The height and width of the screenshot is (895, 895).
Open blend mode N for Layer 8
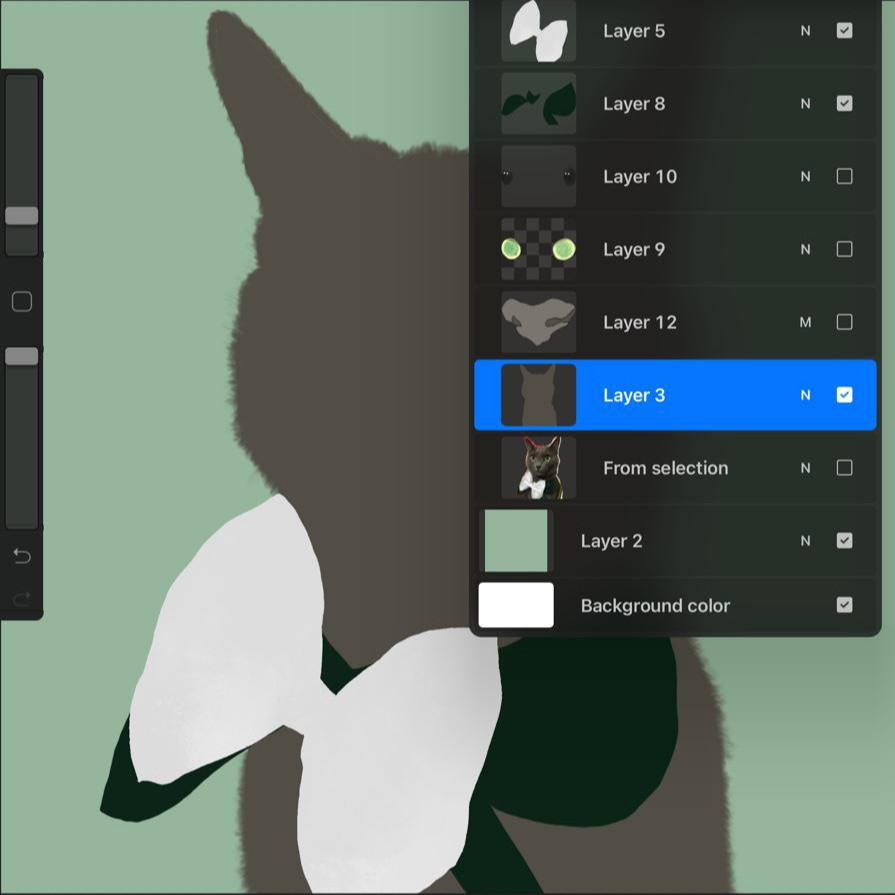(805, 104)
